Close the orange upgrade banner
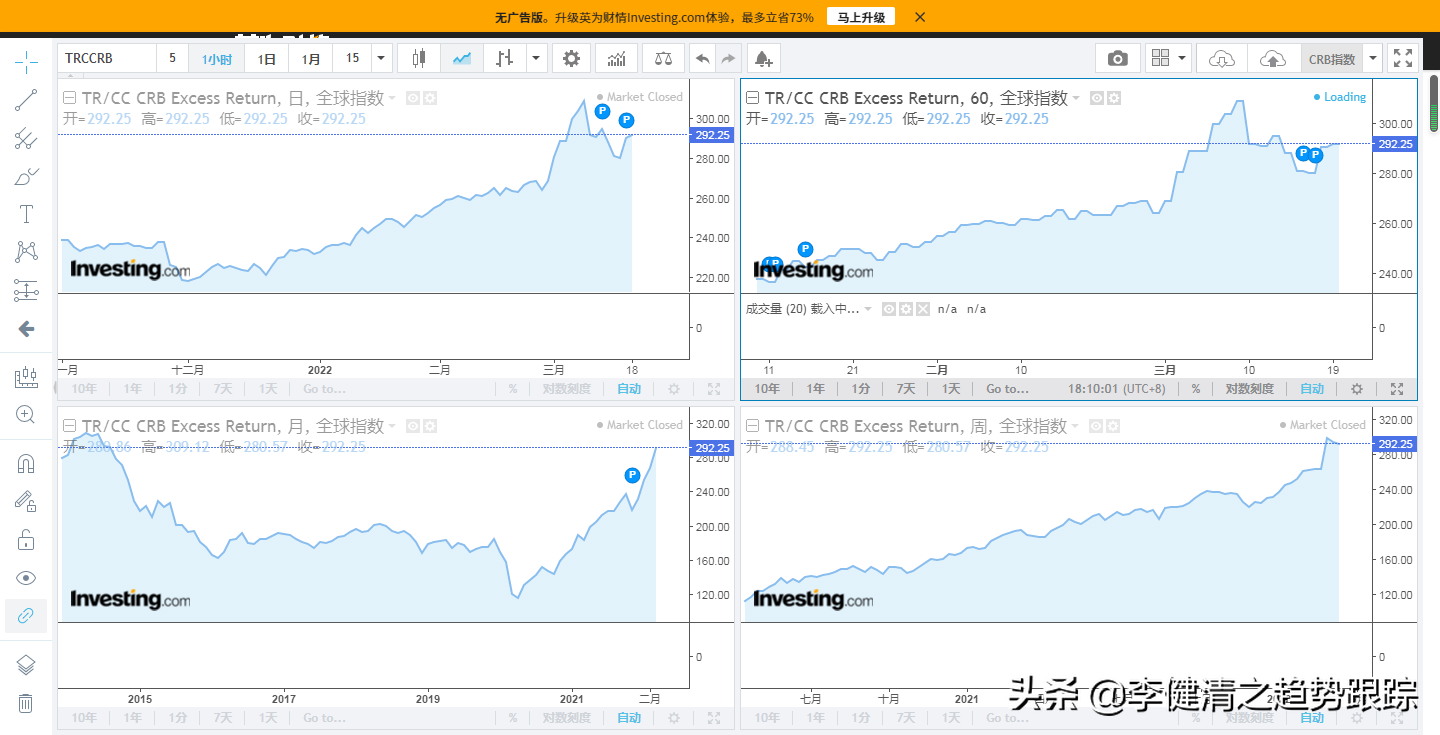 tap(920, 17)
